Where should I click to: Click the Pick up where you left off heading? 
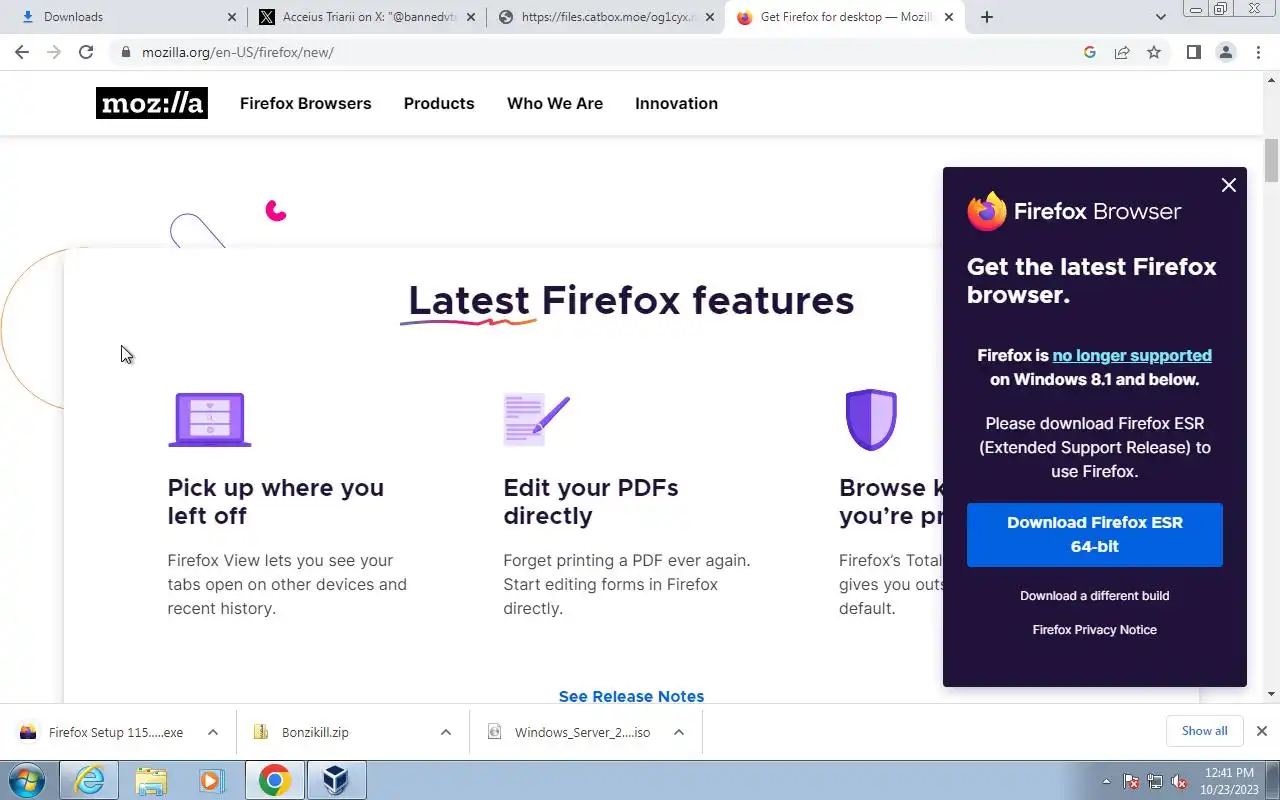point(276,501)
